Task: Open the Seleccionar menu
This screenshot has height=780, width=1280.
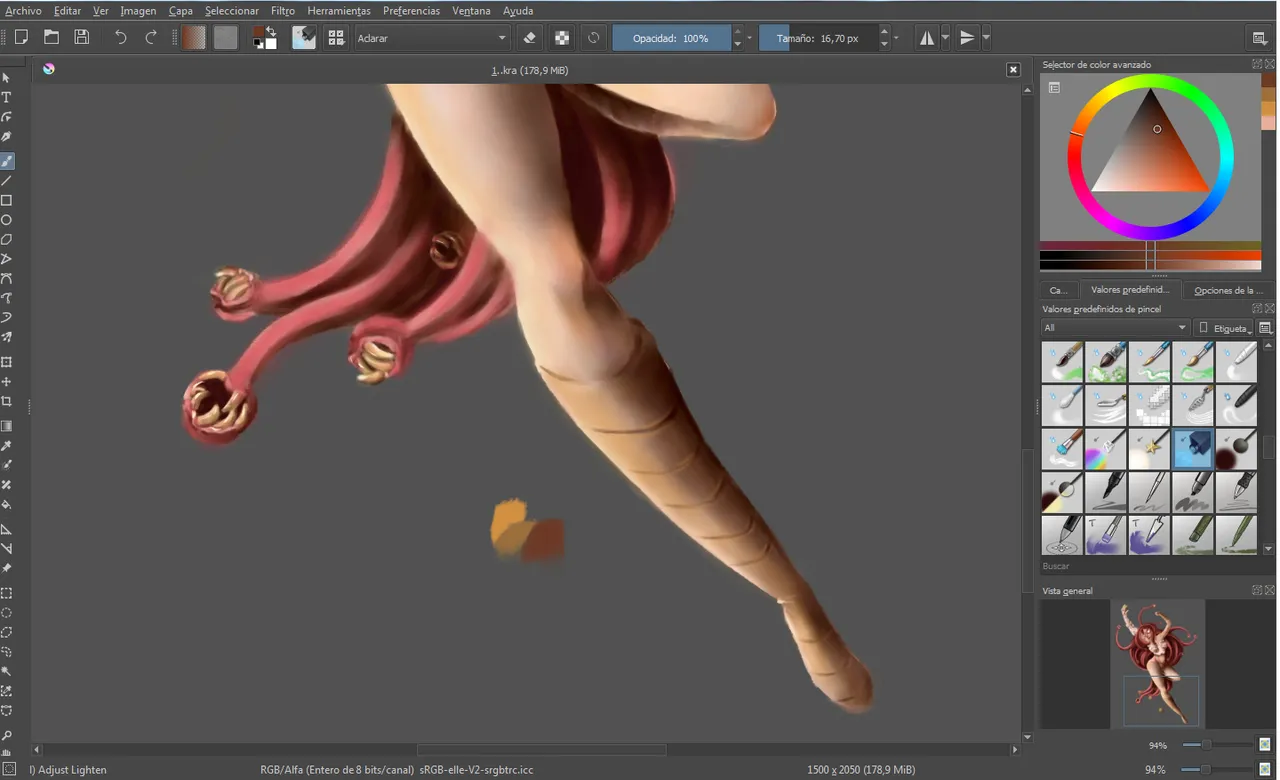Action: coord(232,11)
